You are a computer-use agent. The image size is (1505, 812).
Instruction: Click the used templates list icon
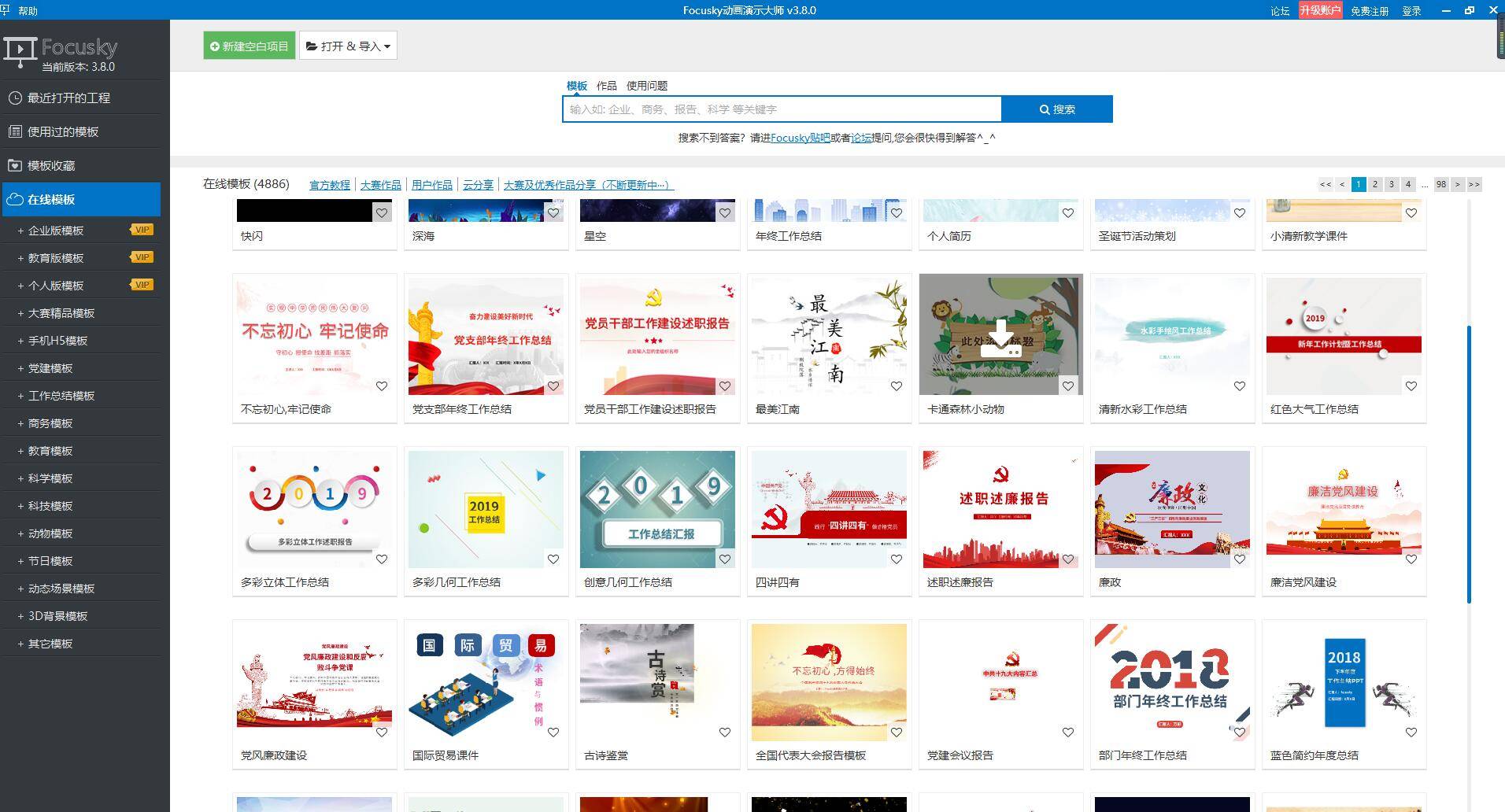15,132
